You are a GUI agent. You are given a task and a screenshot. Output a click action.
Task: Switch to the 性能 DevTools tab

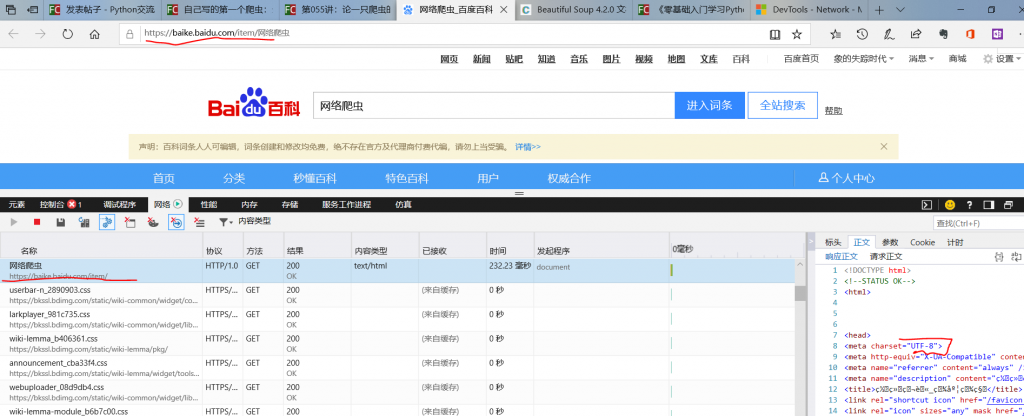(x=208, y=204)
